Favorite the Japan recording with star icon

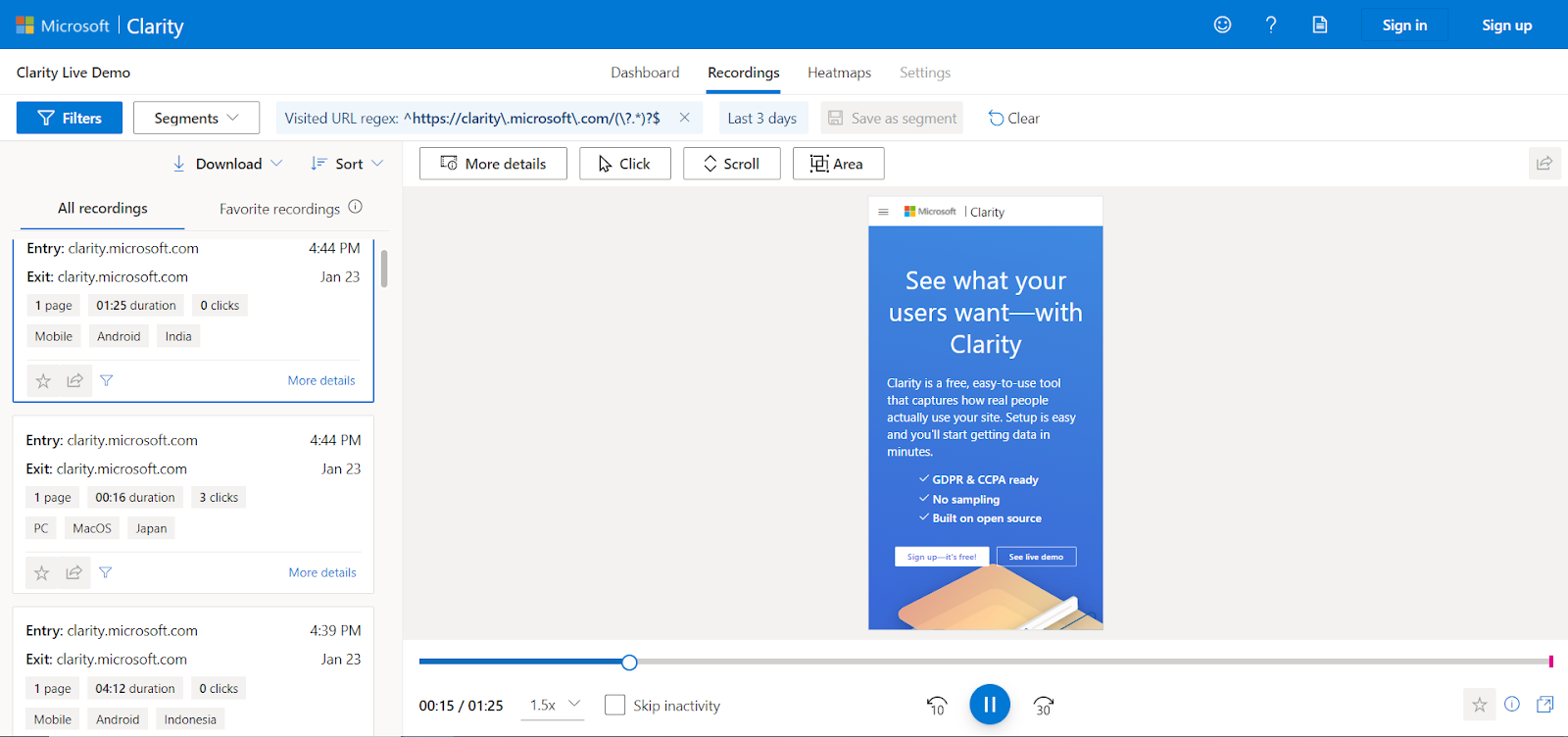click(42, 572)
